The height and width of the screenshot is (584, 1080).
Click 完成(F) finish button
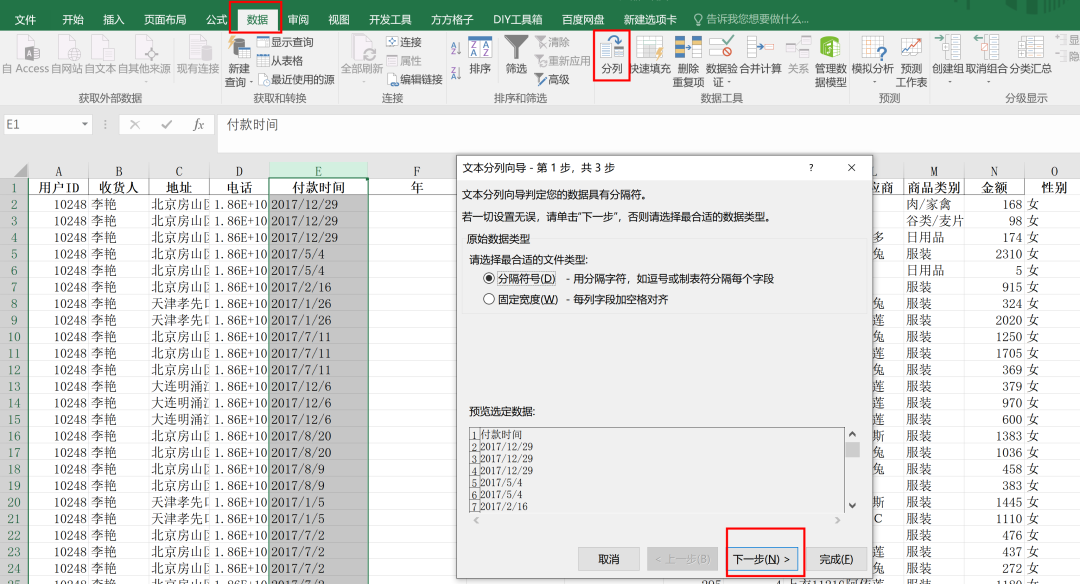click(836, 559)
